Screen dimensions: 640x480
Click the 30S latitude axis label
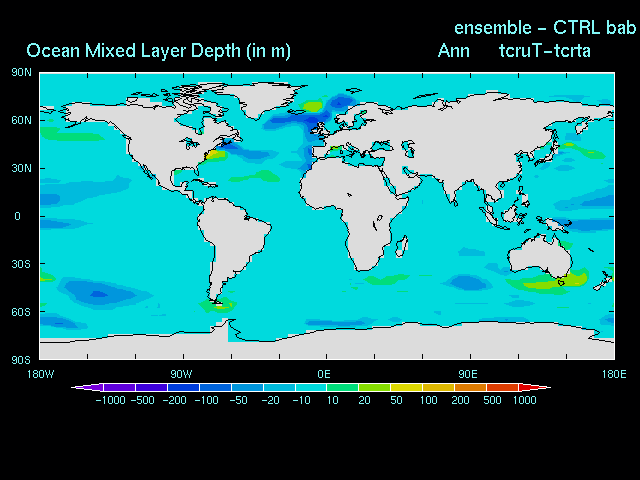coord(21,264)
